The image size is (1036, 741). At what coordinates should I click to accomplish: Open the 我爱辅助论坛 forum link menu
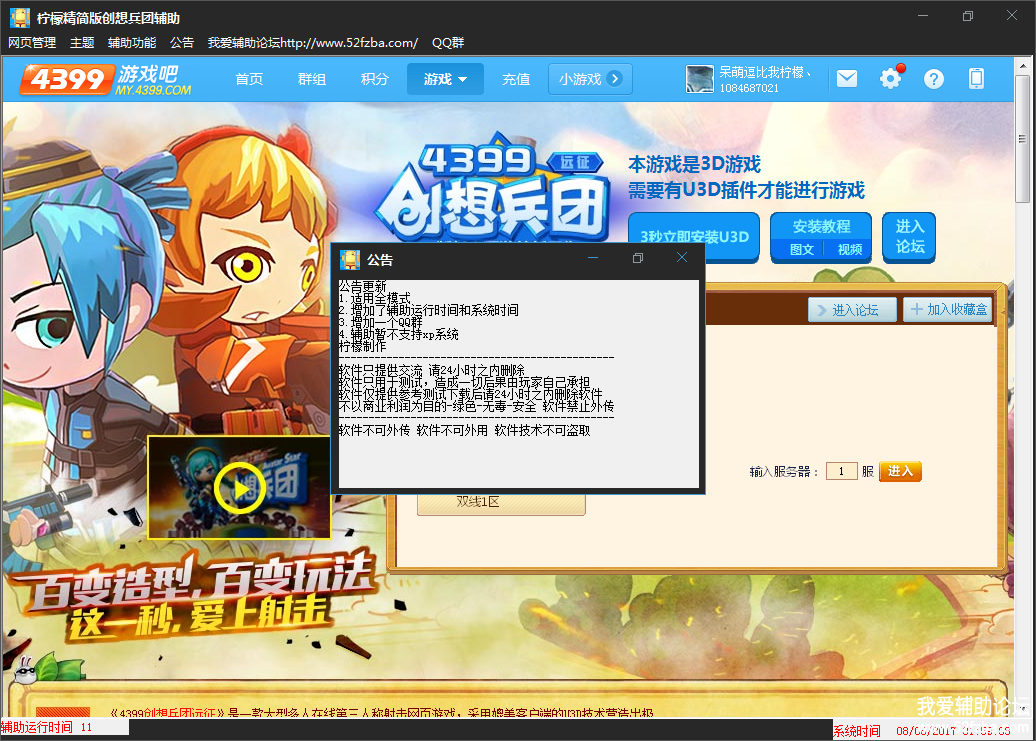(313, 43)
